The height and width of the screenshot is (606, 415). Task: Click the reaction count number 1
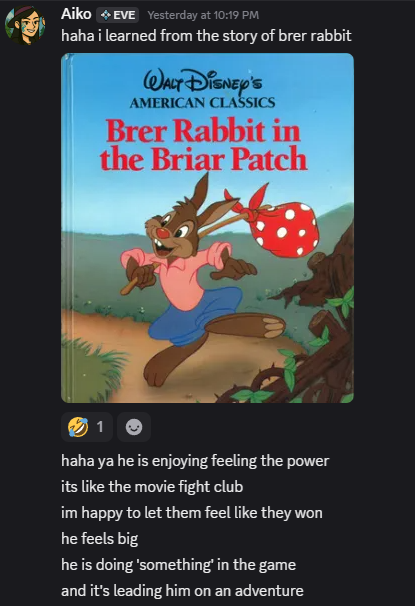[100, 427]
